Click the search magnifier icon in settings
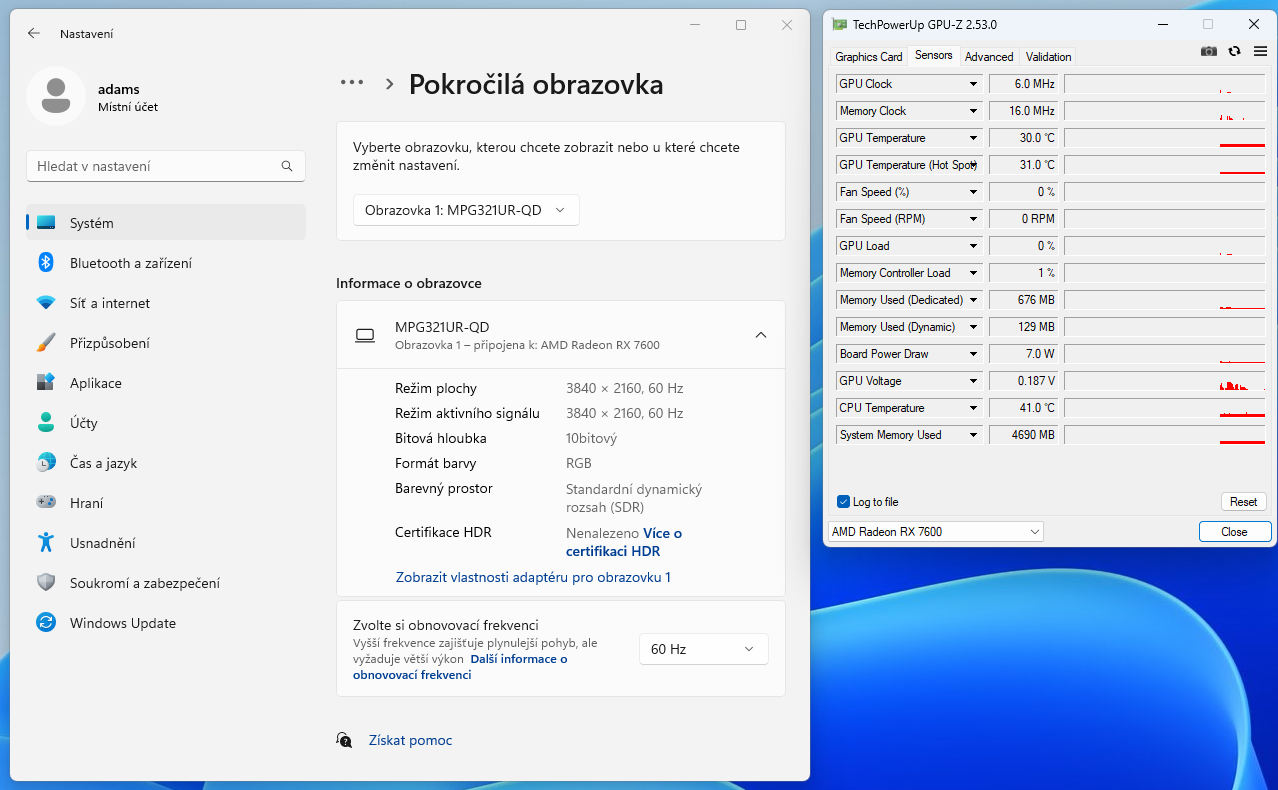Viewport: 1278px width, 790px height. click(x=287, y=166)
